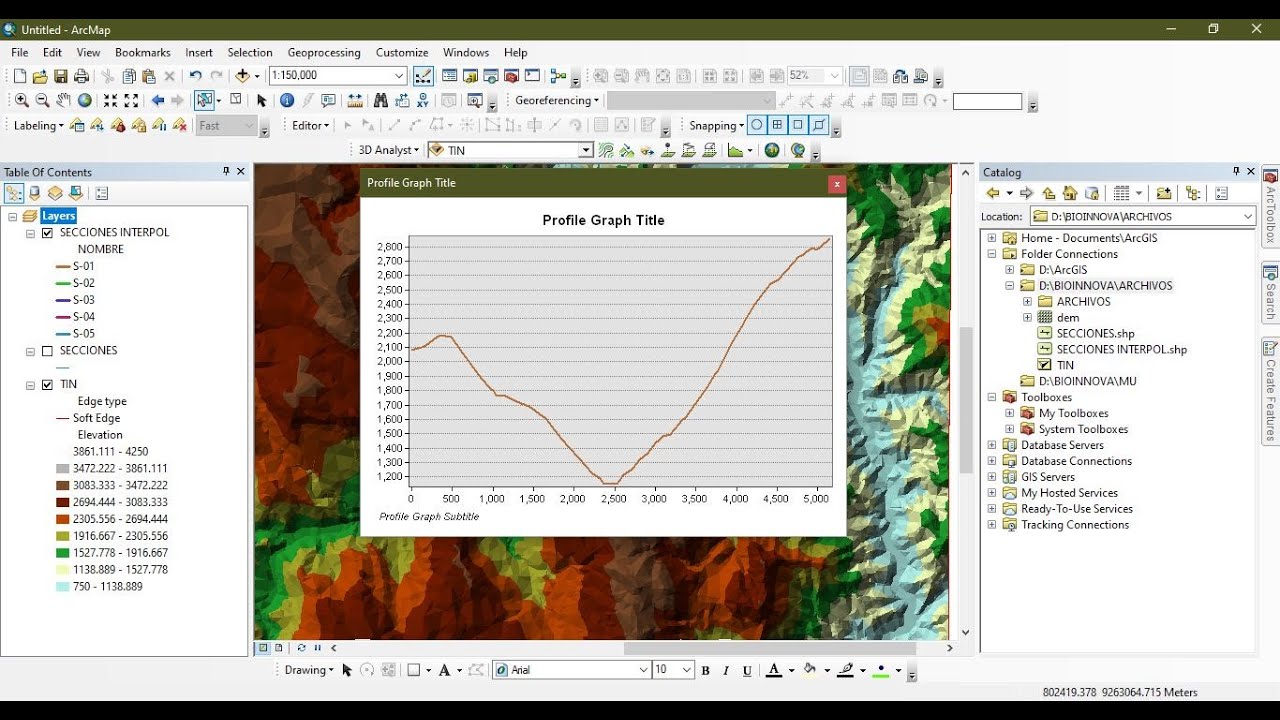Select the Pan hand tool
1280x720 pixels.
coord(64,101)
